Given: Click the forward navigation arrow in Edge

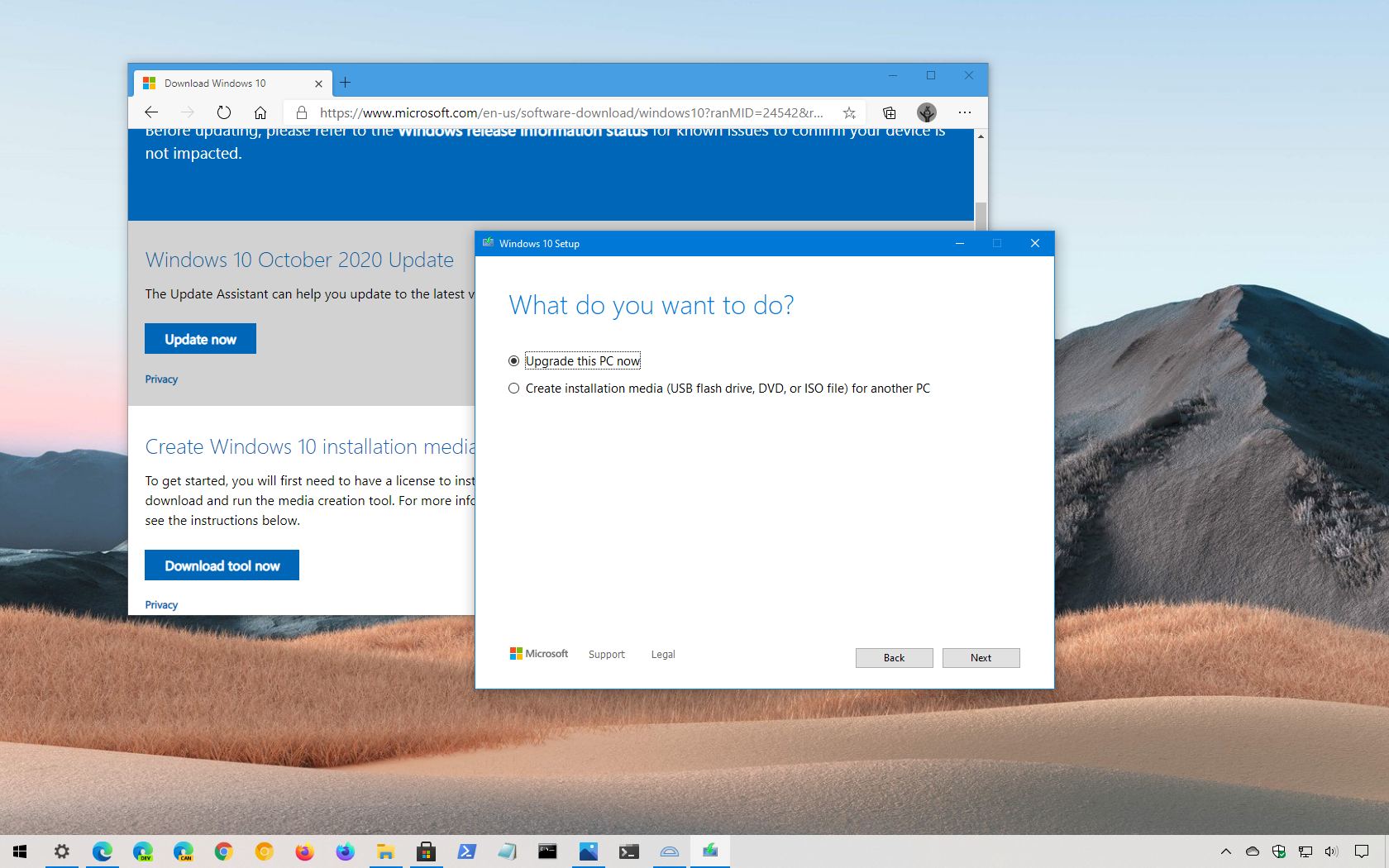Looking at the screenshot, I should point(188,112).
